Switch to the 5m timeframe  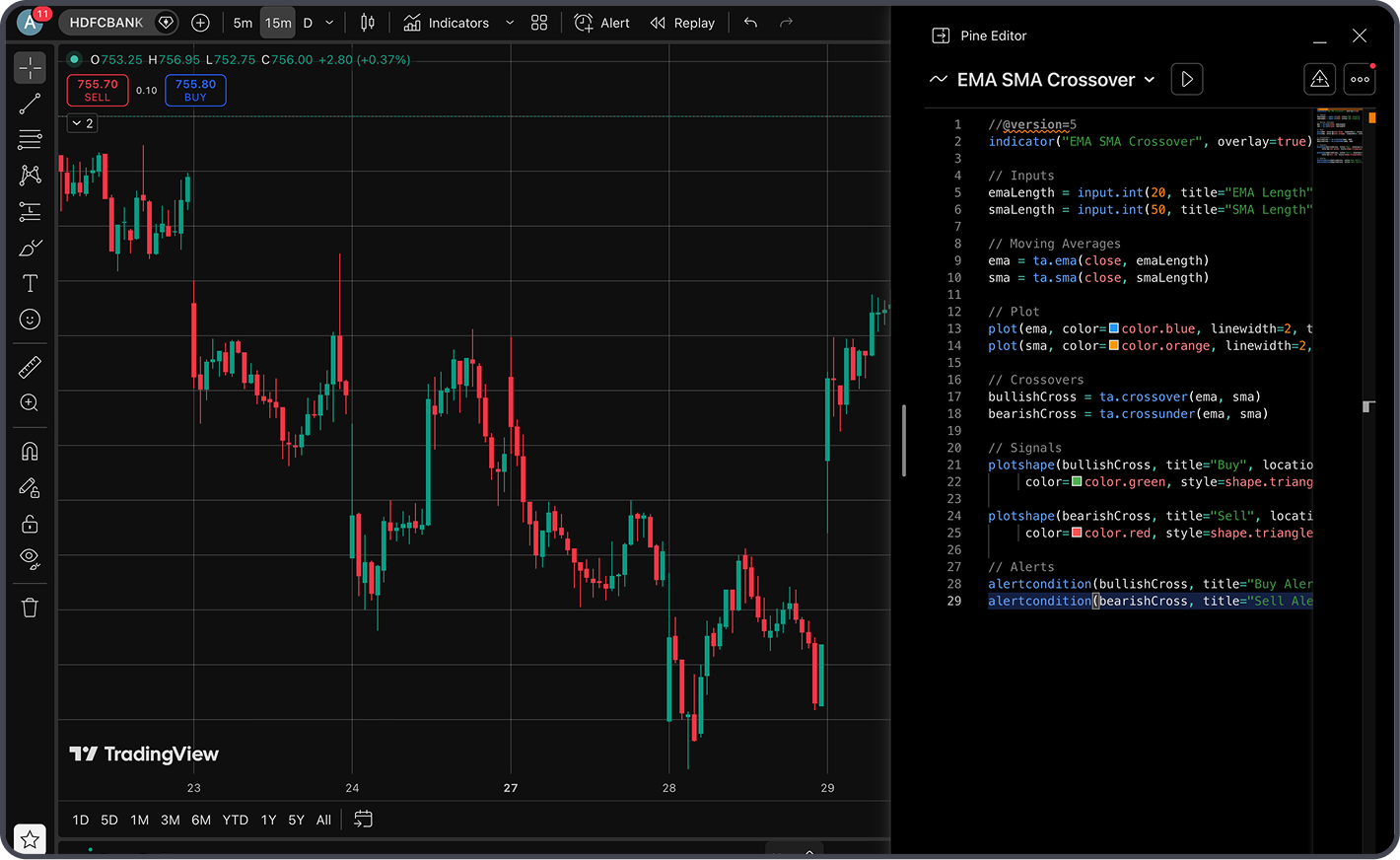[243, 23]
